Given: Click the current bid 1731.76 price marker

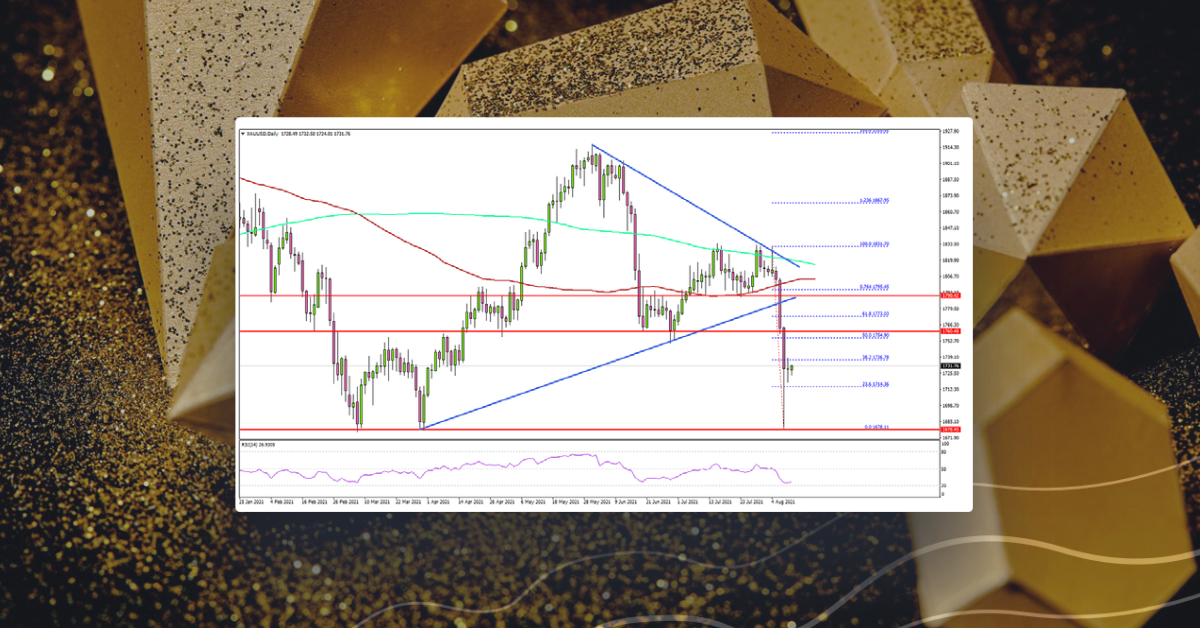Looking at the screenshot, I should click(949, 364).
